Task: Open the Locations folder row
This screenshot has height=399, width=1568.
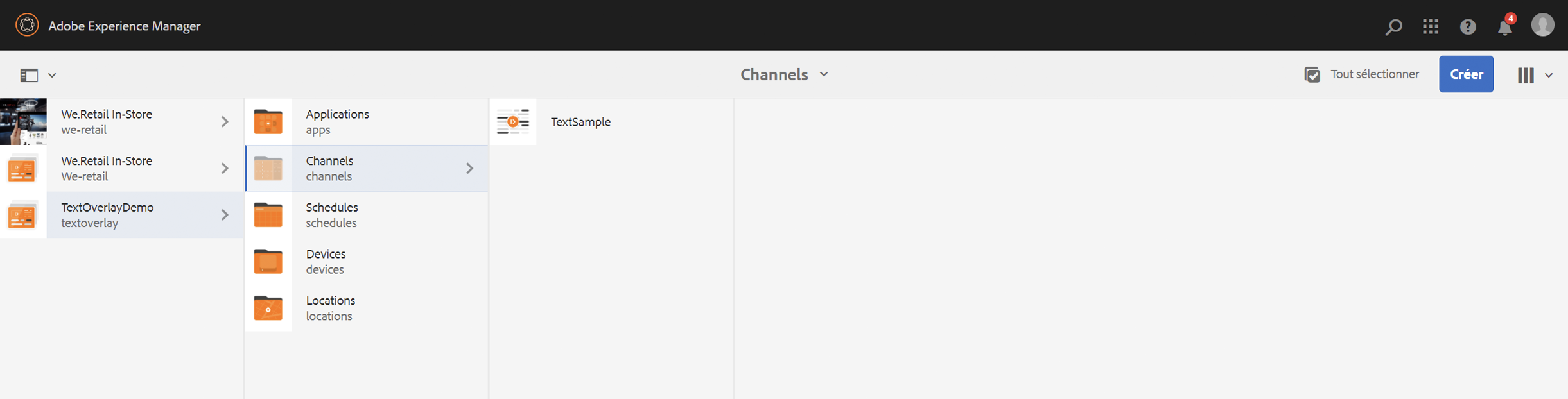Action: point(367,308)
